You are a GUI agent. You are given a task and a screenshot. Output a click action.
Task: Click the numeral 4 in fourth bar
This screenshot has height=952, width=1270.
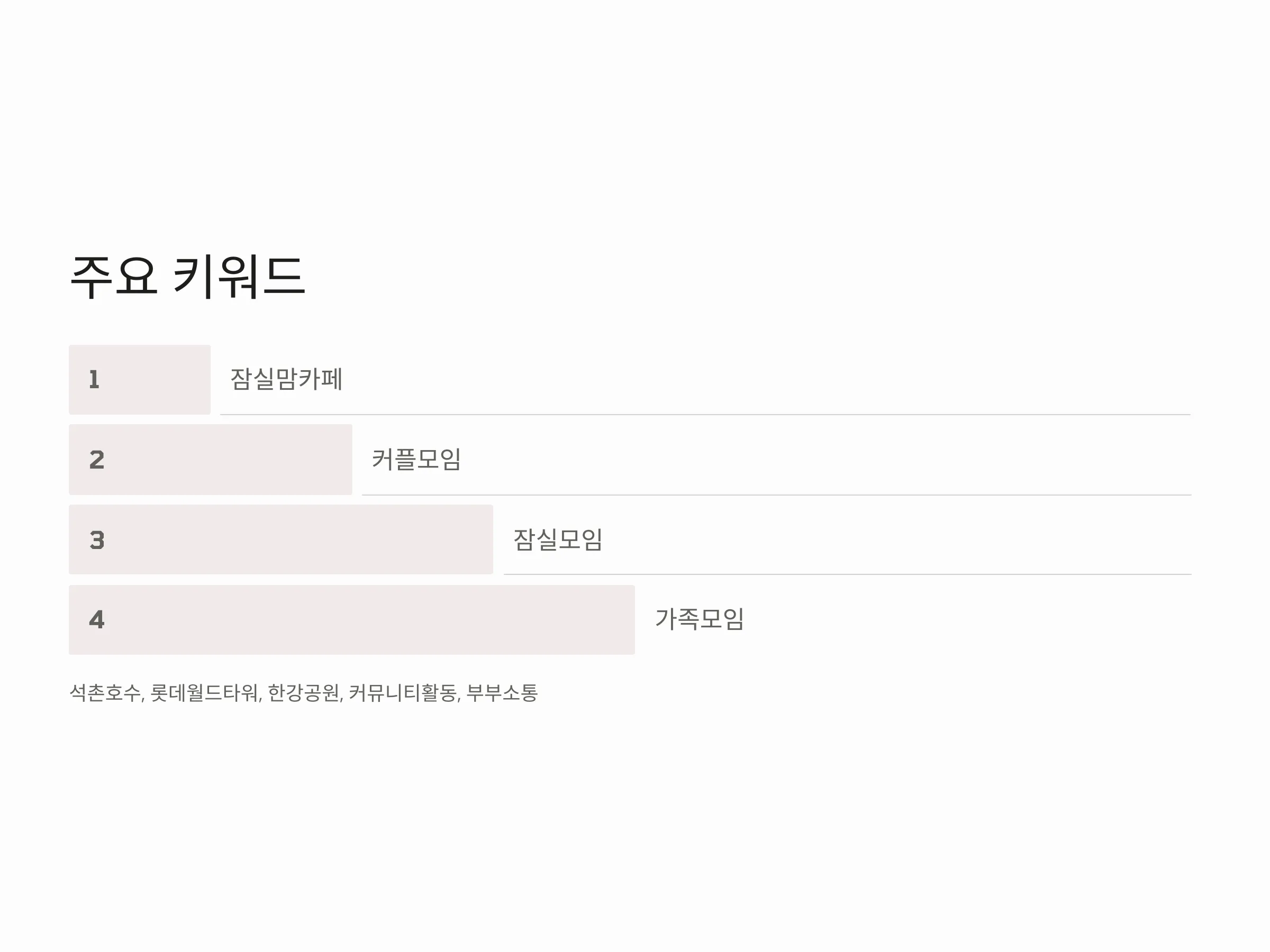(97, 620)
